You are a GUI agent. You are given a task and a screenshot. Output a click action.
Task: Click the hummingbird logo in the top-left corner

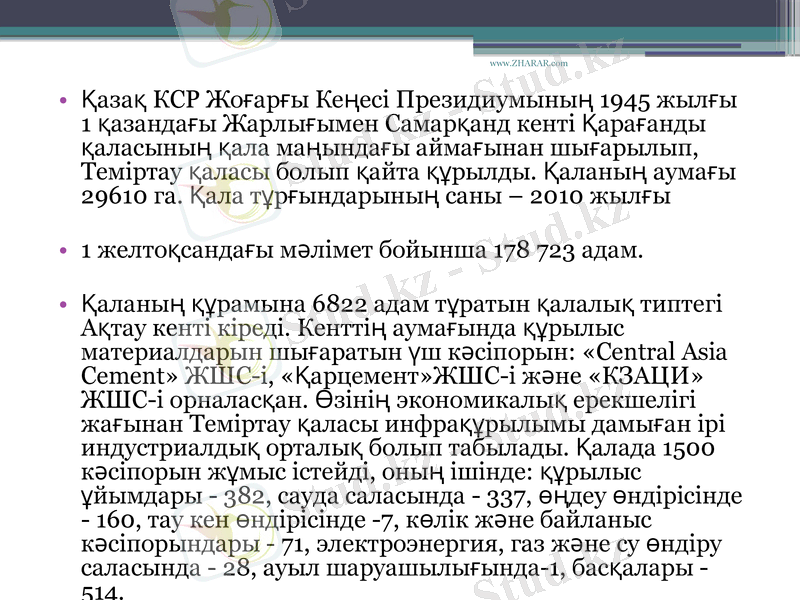coord(225,20)
